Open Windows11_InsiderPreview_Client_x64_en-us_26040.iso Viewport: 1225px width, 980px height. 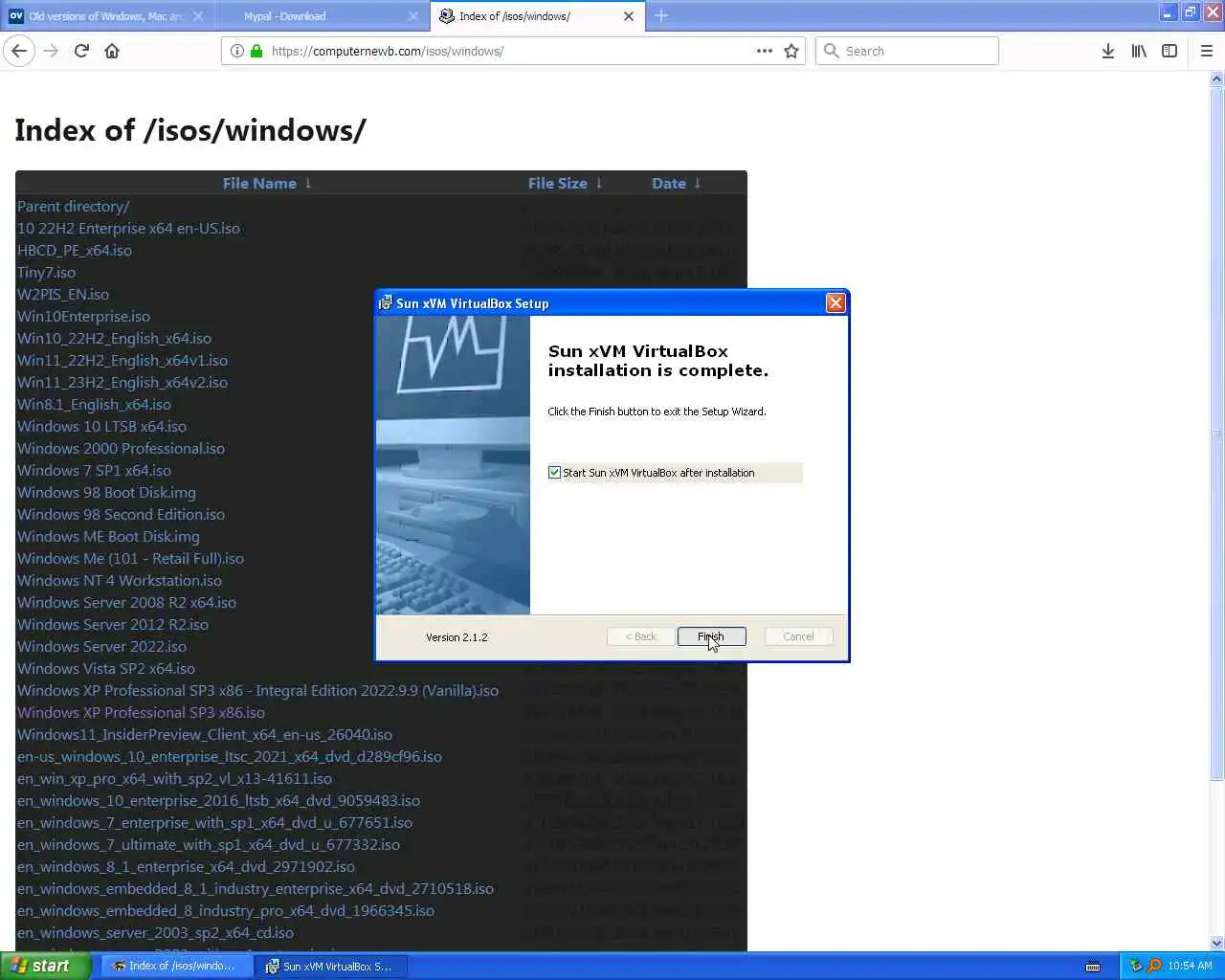coord(205,734)
